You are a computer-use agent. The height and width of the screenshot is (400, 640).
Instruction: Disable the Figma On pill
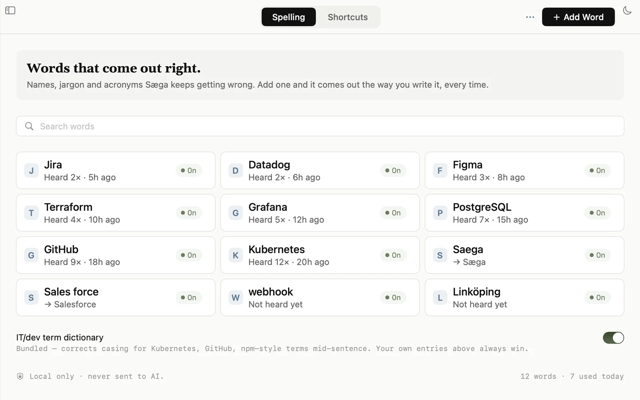point(597,171)
